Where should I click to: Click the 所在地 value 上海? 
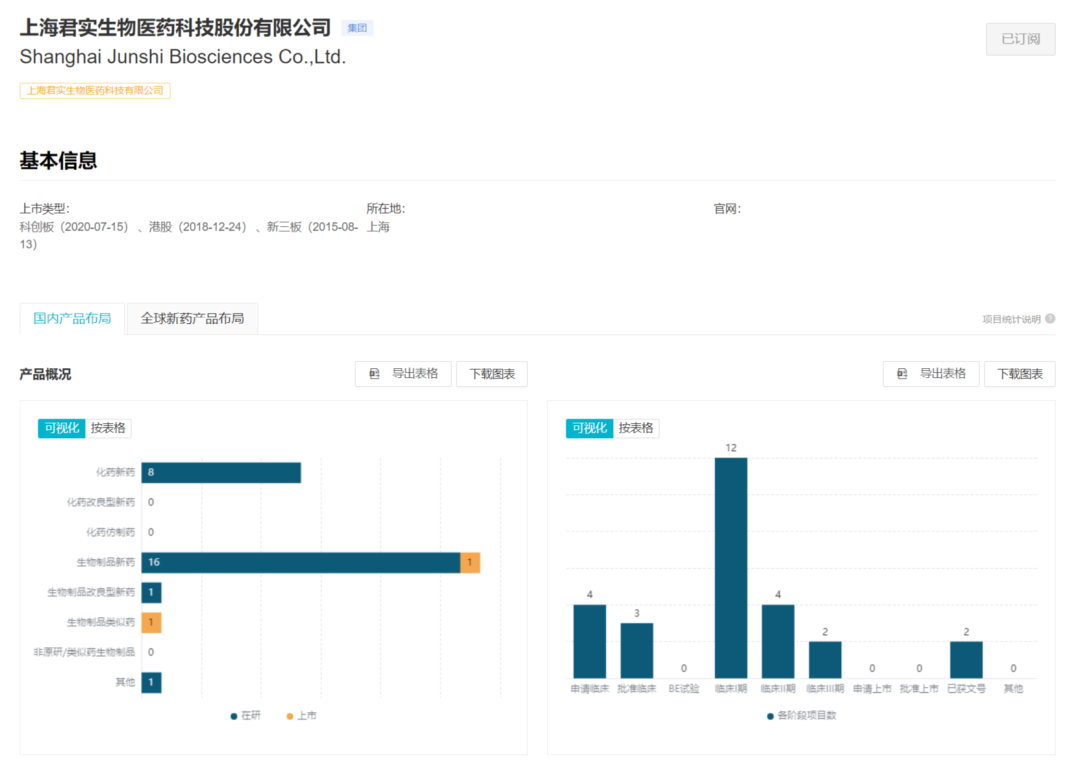[378, 227]
